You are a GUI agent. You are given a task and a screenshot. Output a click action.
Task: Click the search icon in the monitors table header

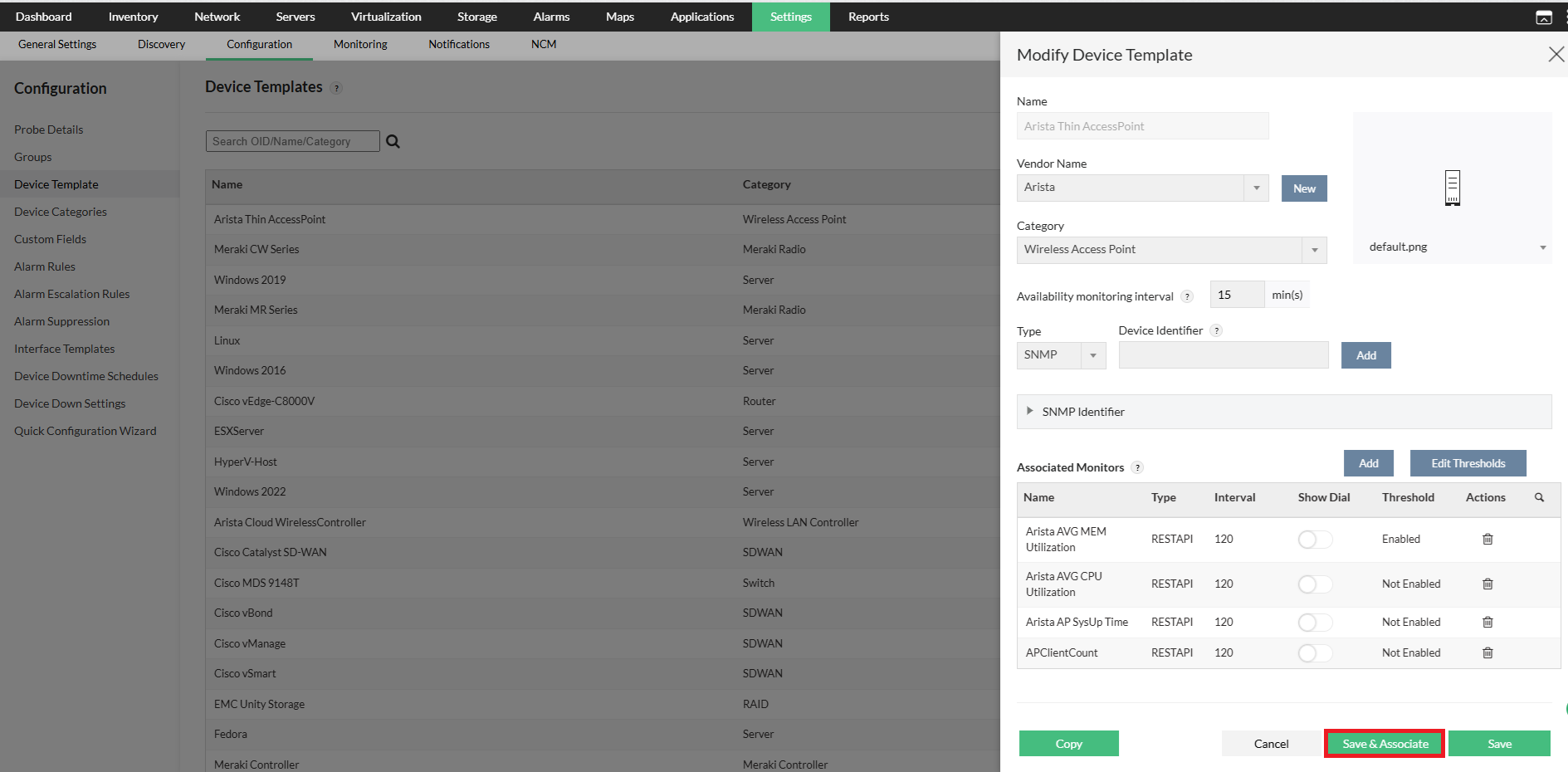click(1539, 497)
